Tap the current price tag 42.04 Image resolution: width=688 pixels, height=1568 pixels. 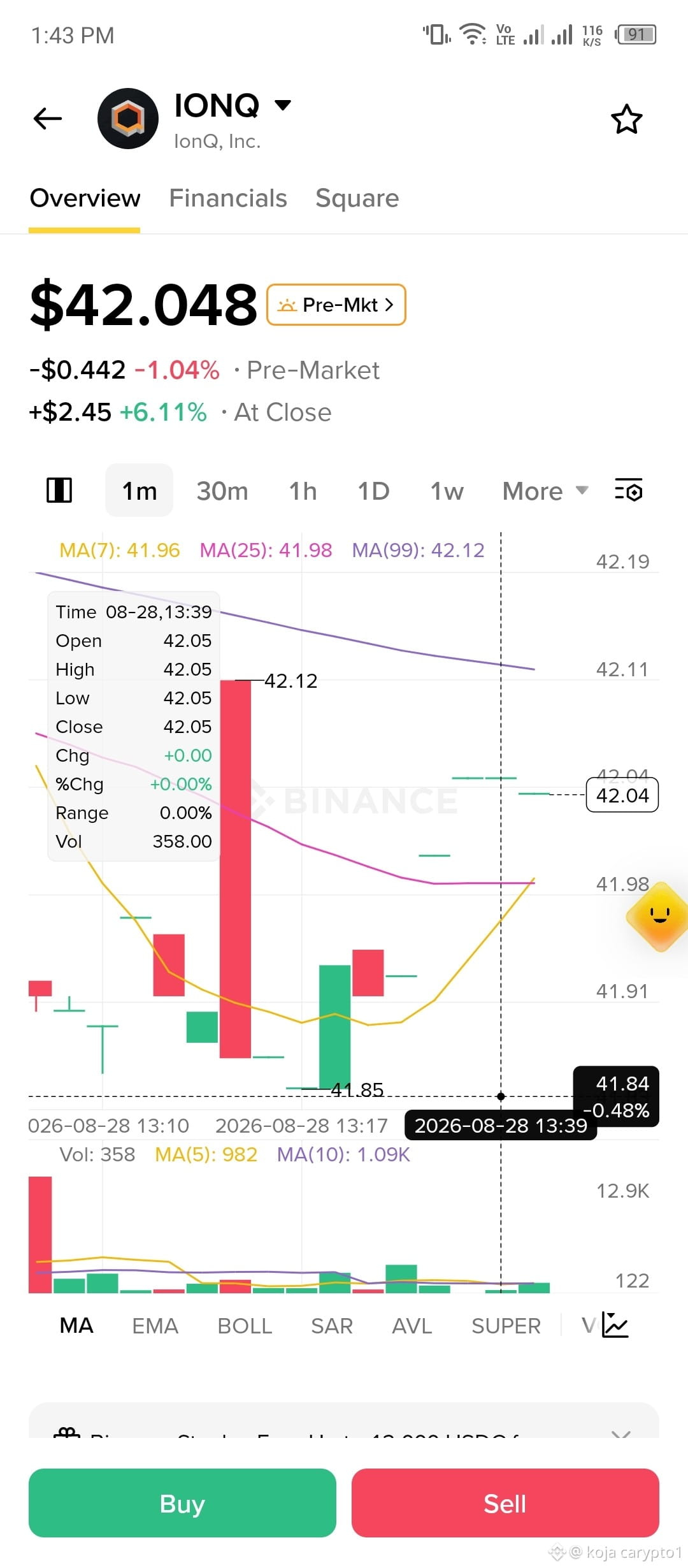point(622,795)
